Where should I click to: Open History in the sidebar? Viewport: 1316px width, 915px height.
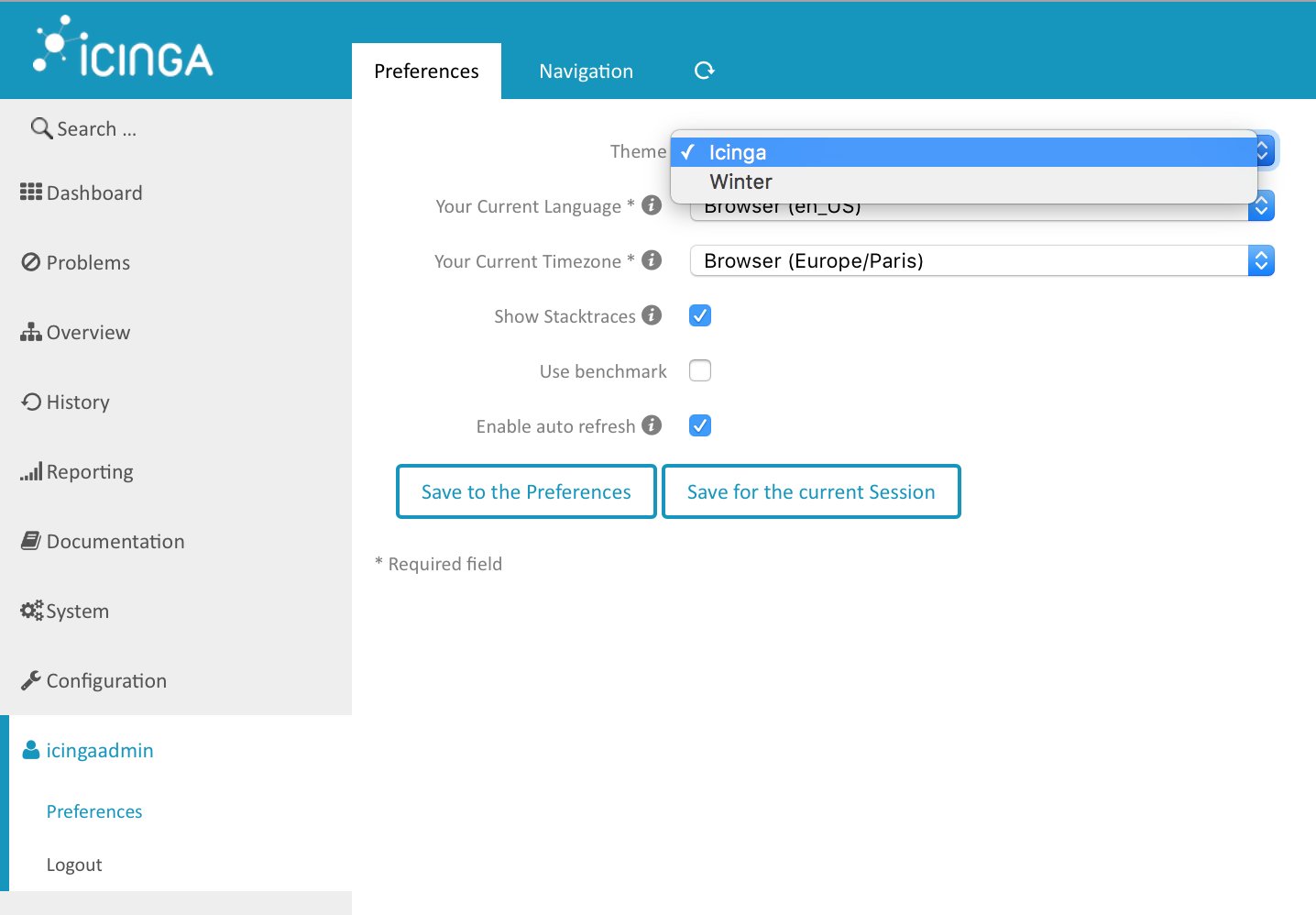click(176, 402)
